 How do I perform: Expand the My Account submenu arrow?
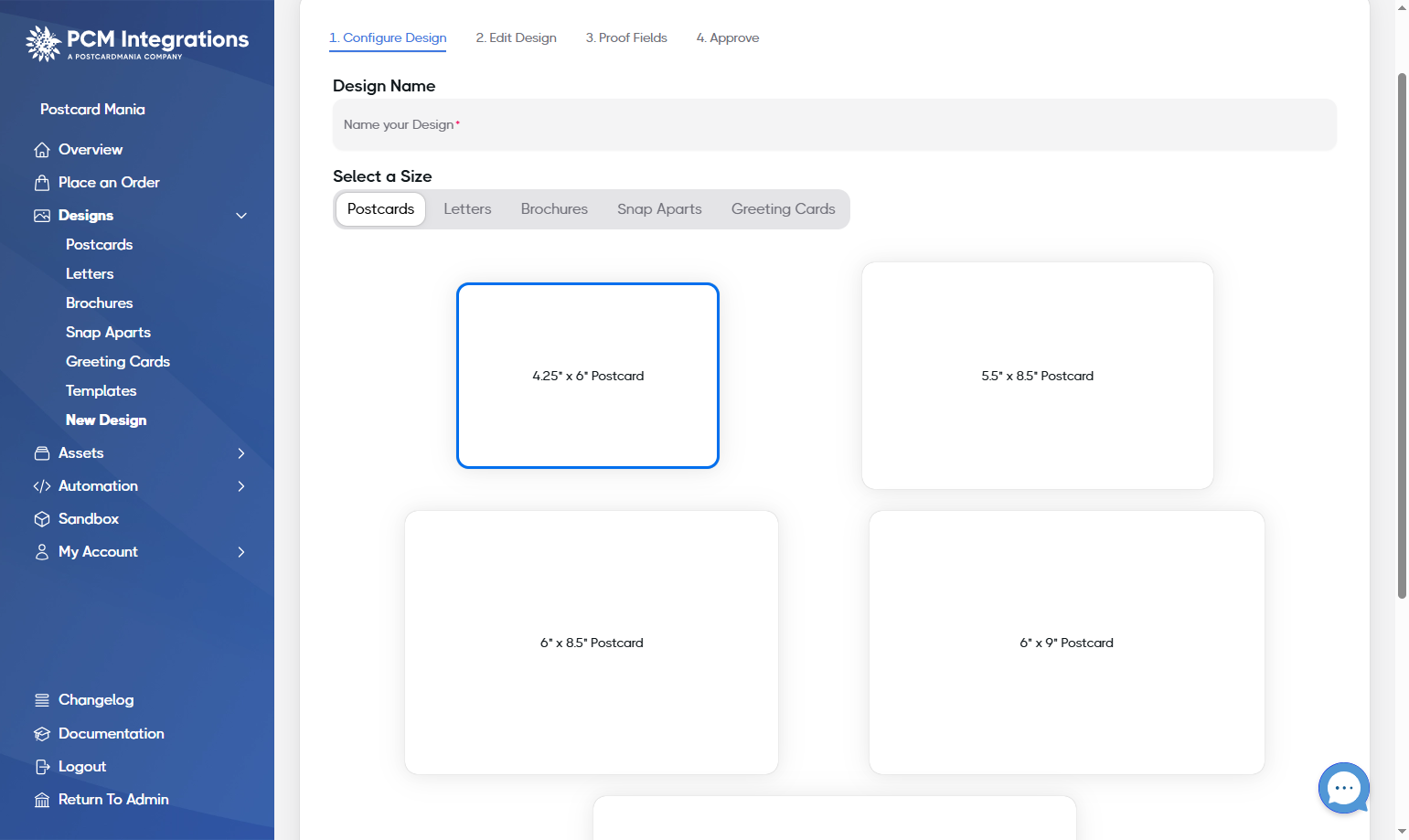pyautogui.click(x=241, y=552)
